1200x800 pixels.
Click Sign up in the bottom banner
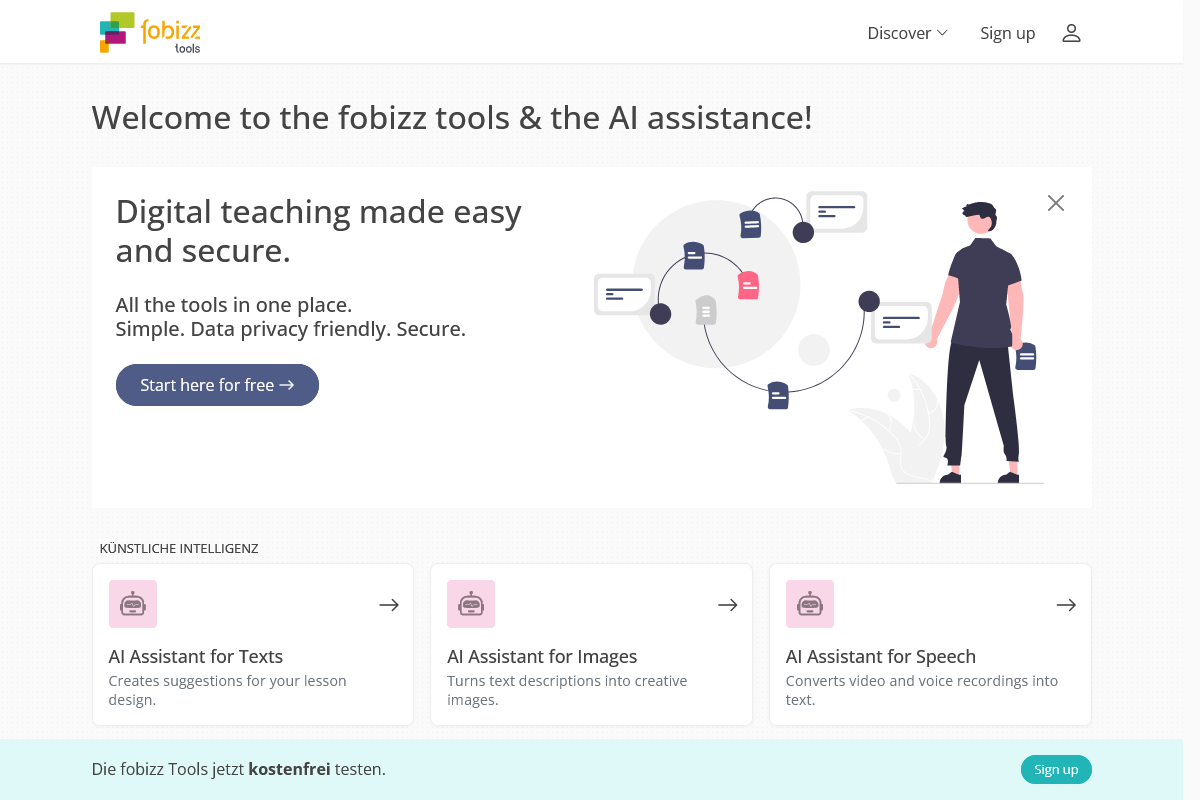tap(1056, 769)
